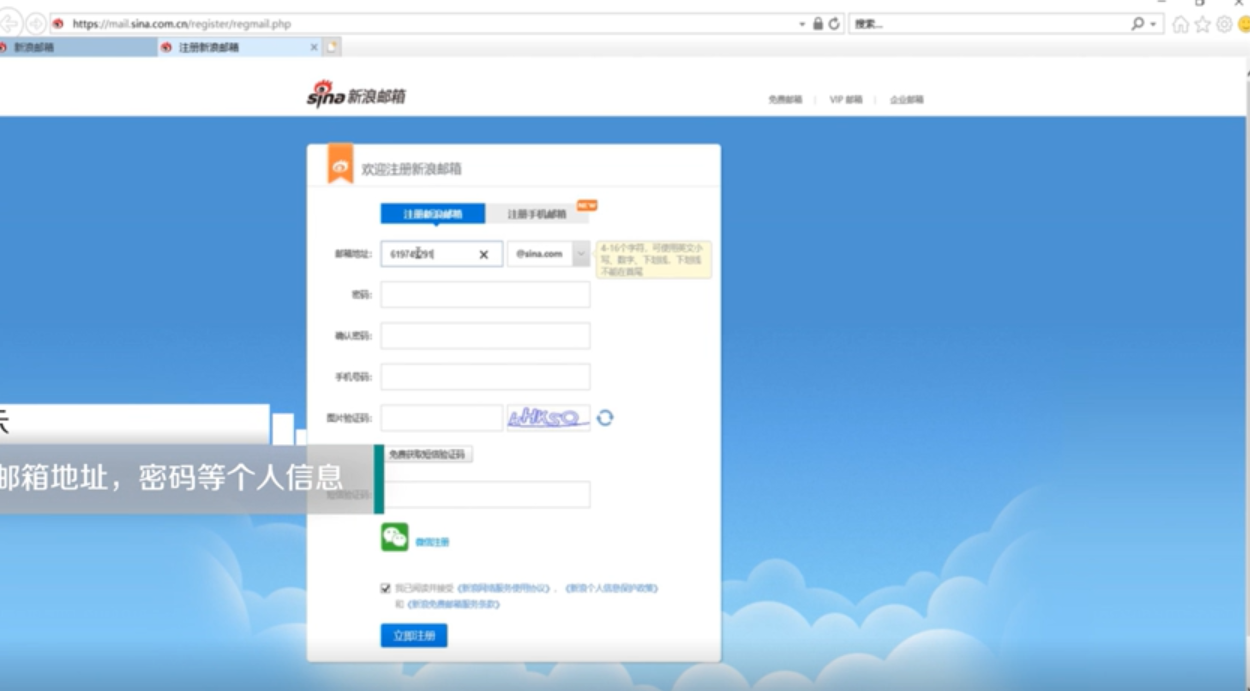Click the 确认密码 confirm field
1250x691 pixels.
coord(485,336)
